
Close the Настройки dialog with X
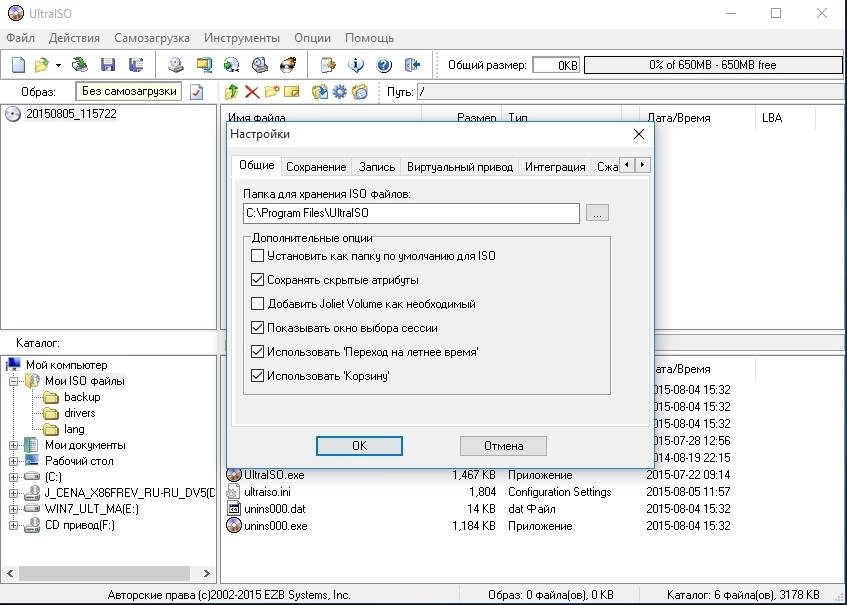pyautogui.click(x=638, y=134)
